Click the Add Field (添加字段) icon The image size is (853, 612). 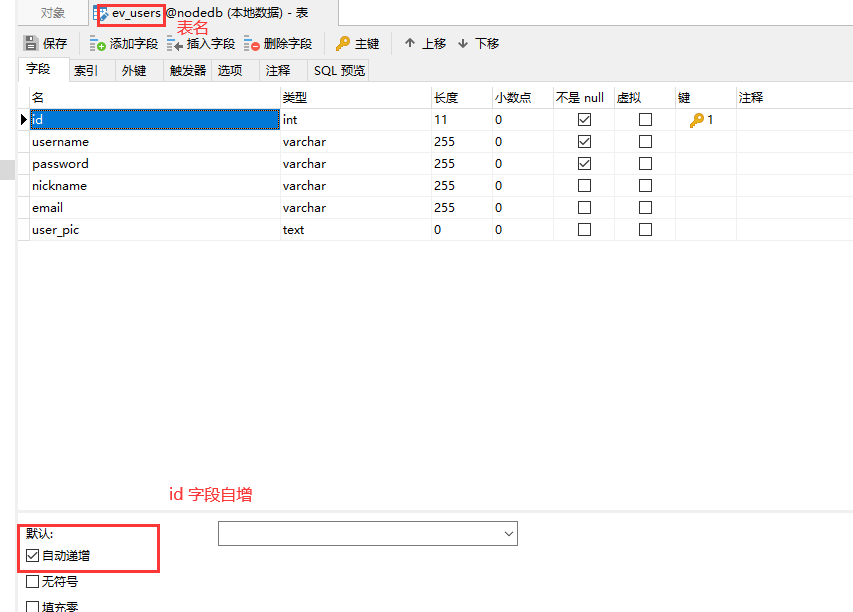pyautogui.click(x=97, y=44)
